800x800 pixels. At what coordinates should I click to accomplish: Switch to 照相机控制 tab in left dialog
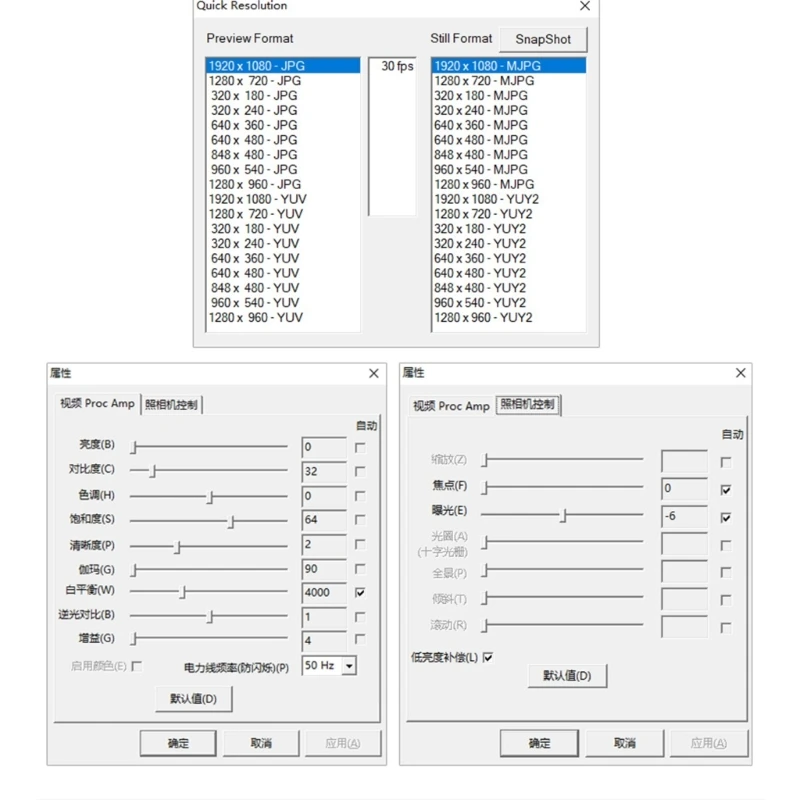171,405
